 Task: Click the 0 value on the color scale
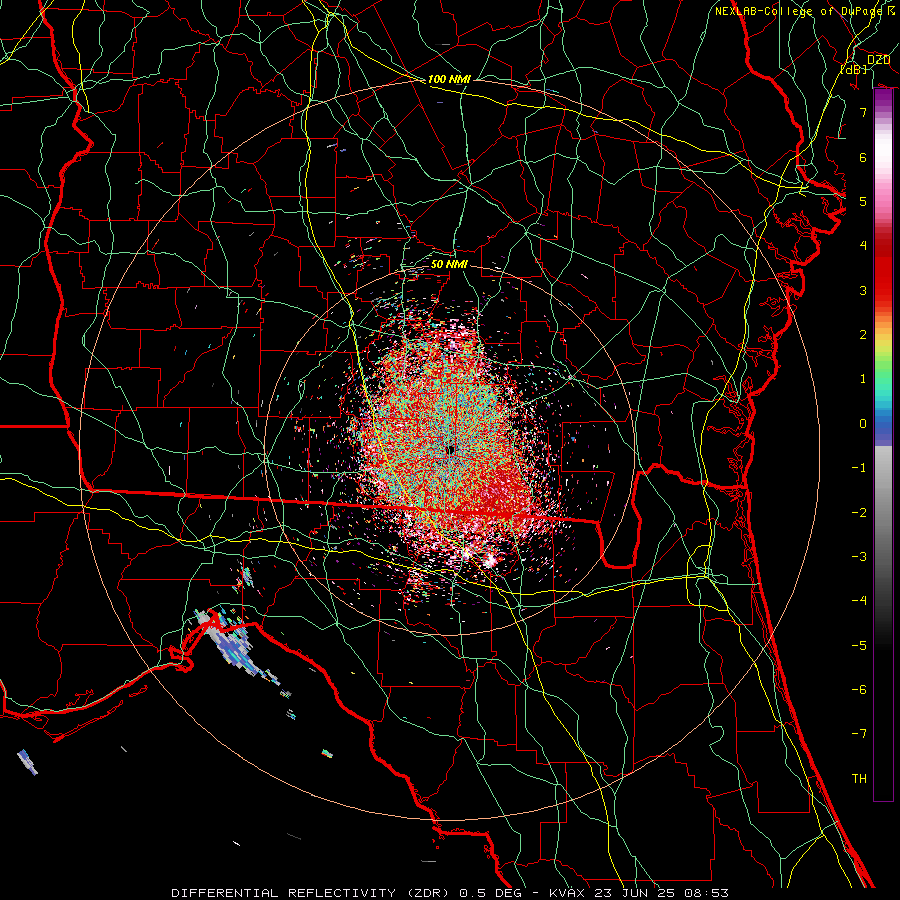tap(863, 424)
